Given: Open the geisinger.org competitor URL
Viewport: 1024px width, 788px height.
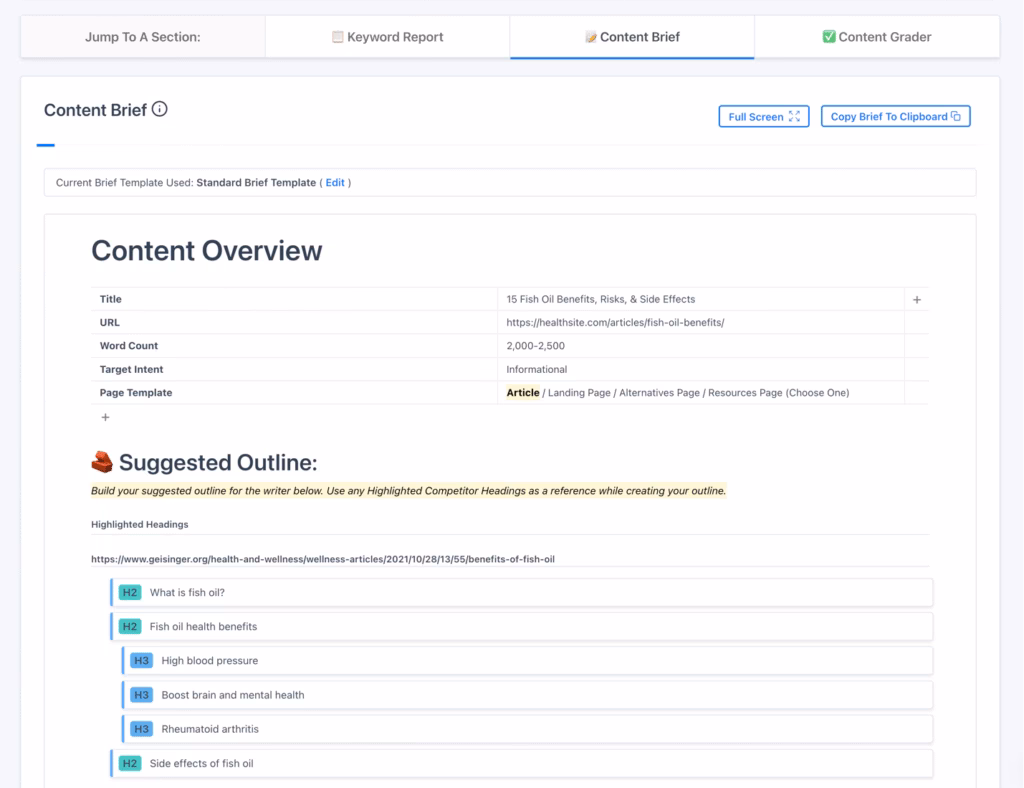Looking at the screenshot, I should click(x=322, y=559).
